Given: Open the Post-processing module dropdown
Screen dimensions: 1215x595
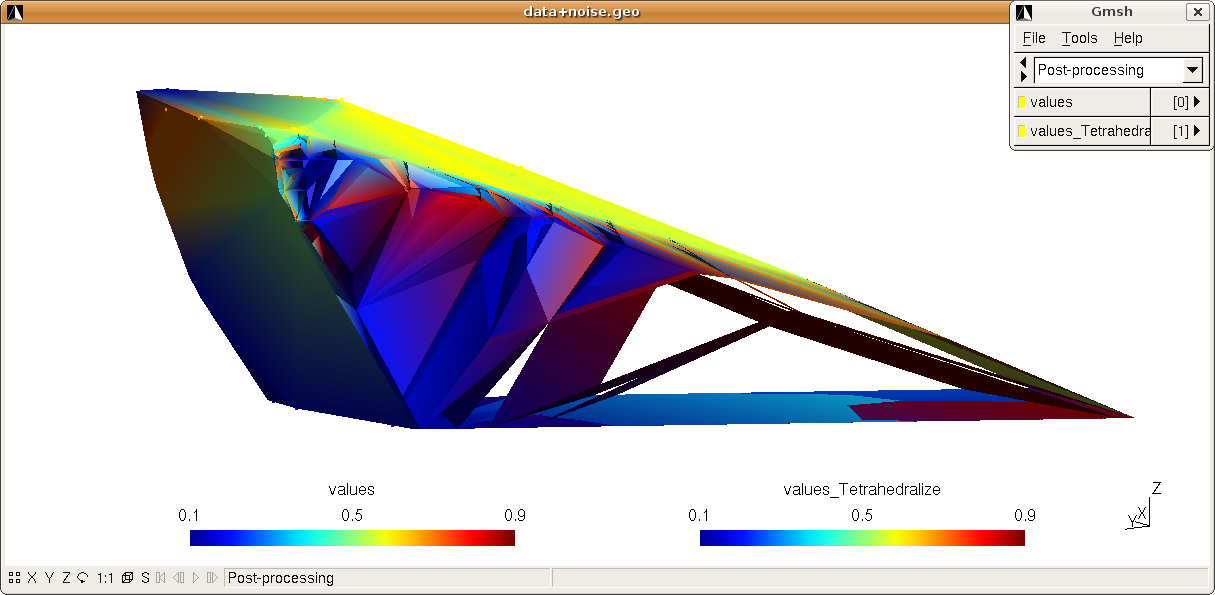Looking at the screenshot, I should point(1117,70).
